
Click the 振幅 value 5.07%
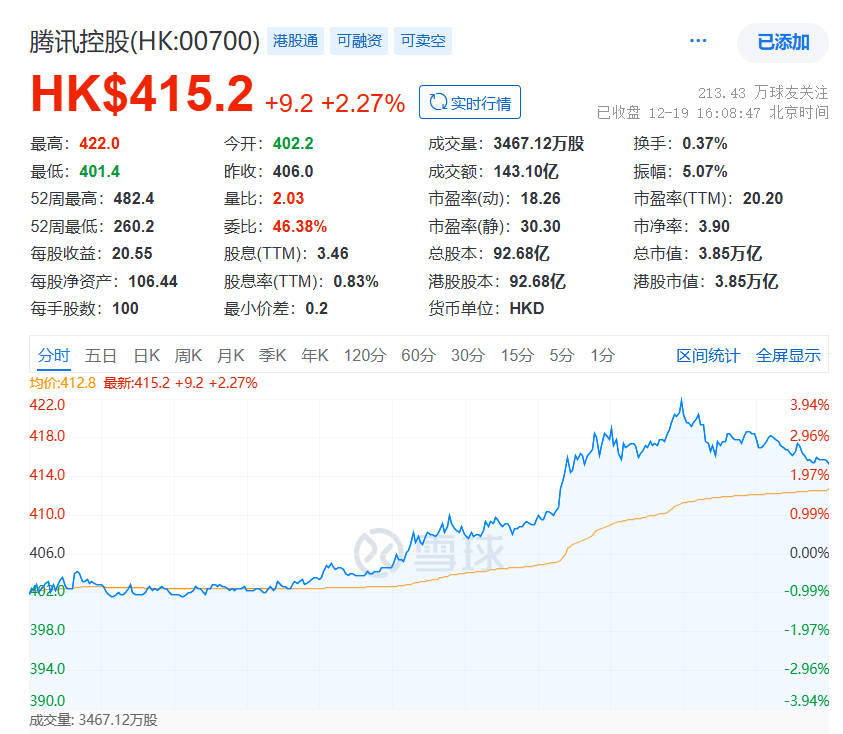pyautogui.click(x=705, y=172)
